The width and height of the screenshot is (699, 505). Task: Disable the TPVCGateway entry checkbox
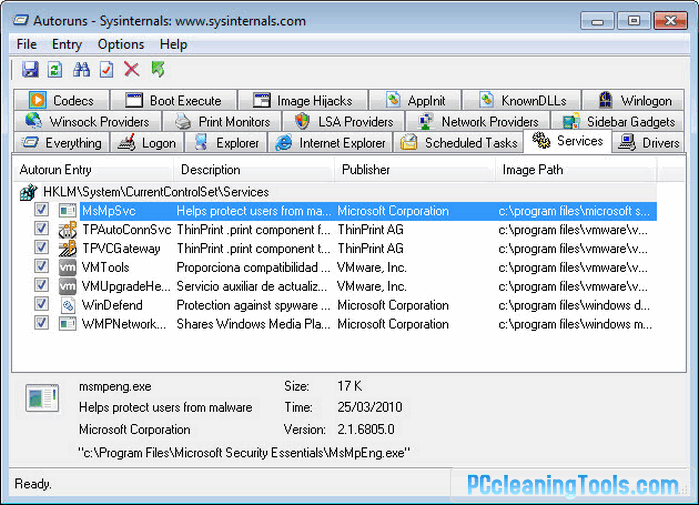click(41, 247)
